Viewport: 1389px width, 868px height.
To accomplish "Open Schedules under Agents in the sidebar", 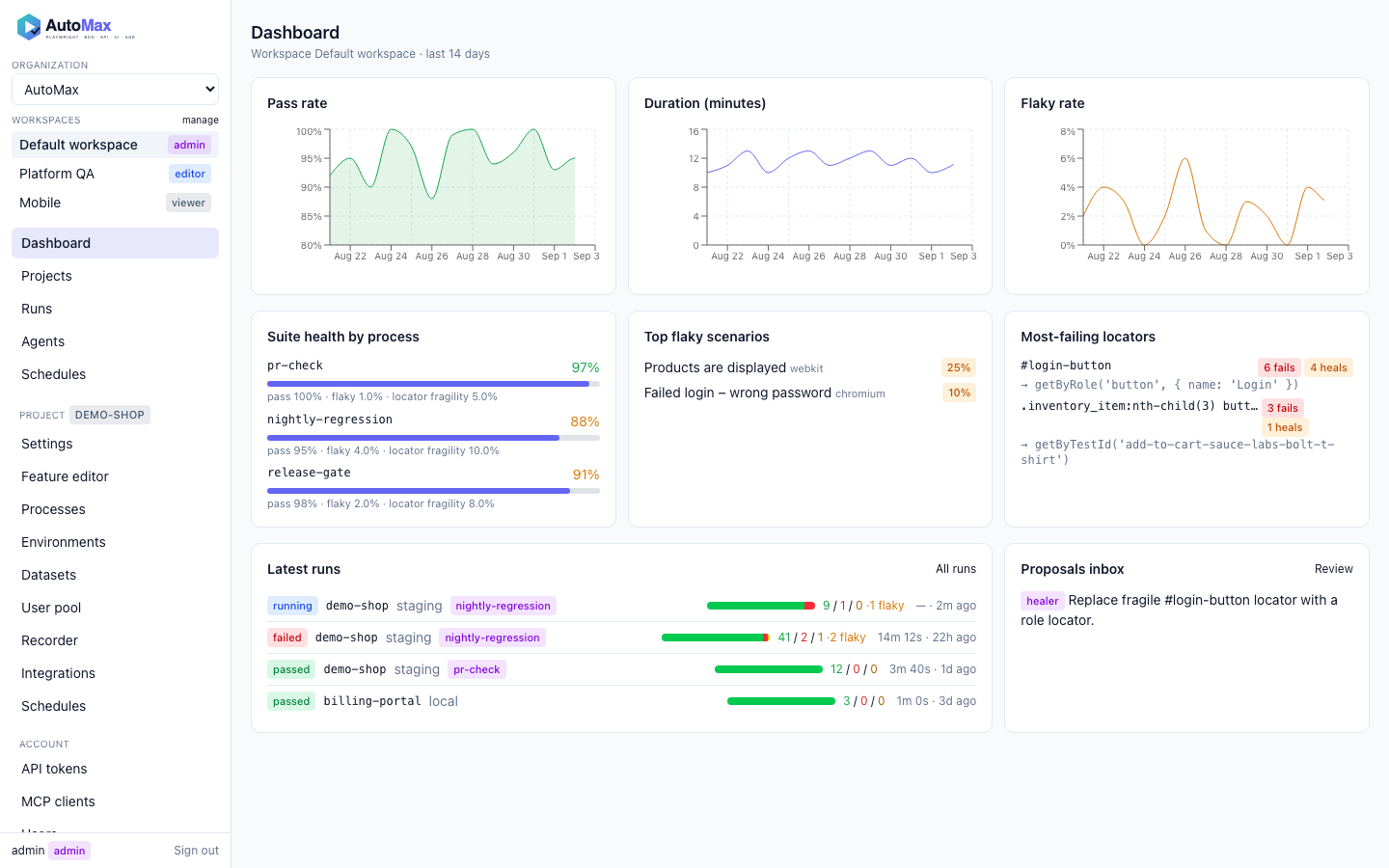I will 115,374.
